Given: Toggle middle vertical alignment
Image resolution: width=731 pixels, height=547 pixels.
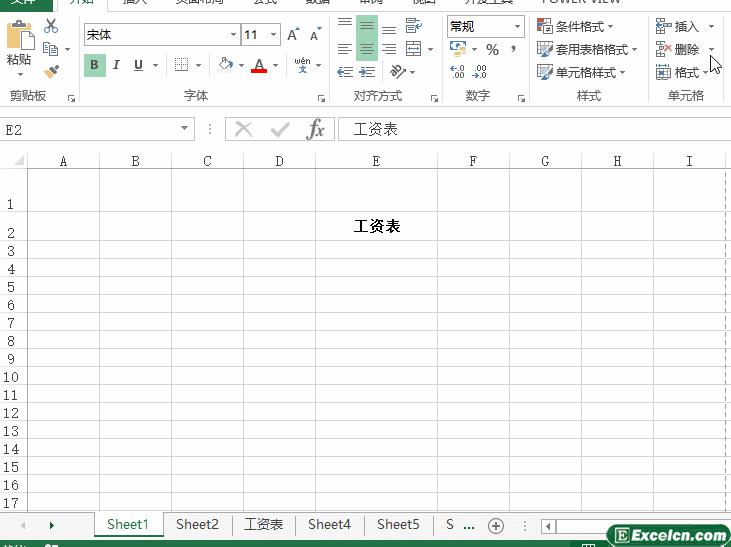Looking at the screenshot, I should click(367, 26).
